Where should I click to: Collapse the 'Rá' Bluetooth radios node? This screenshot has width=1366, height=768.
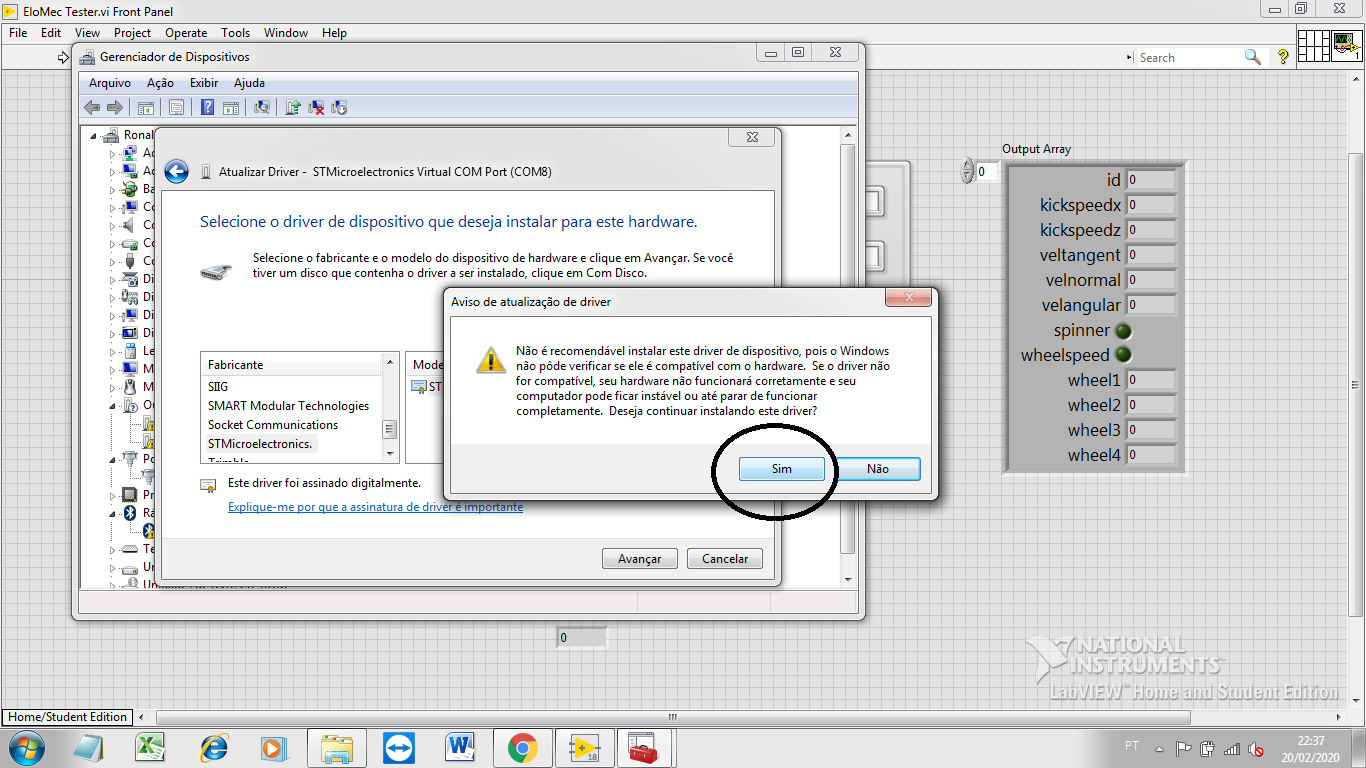coord(113,513)
